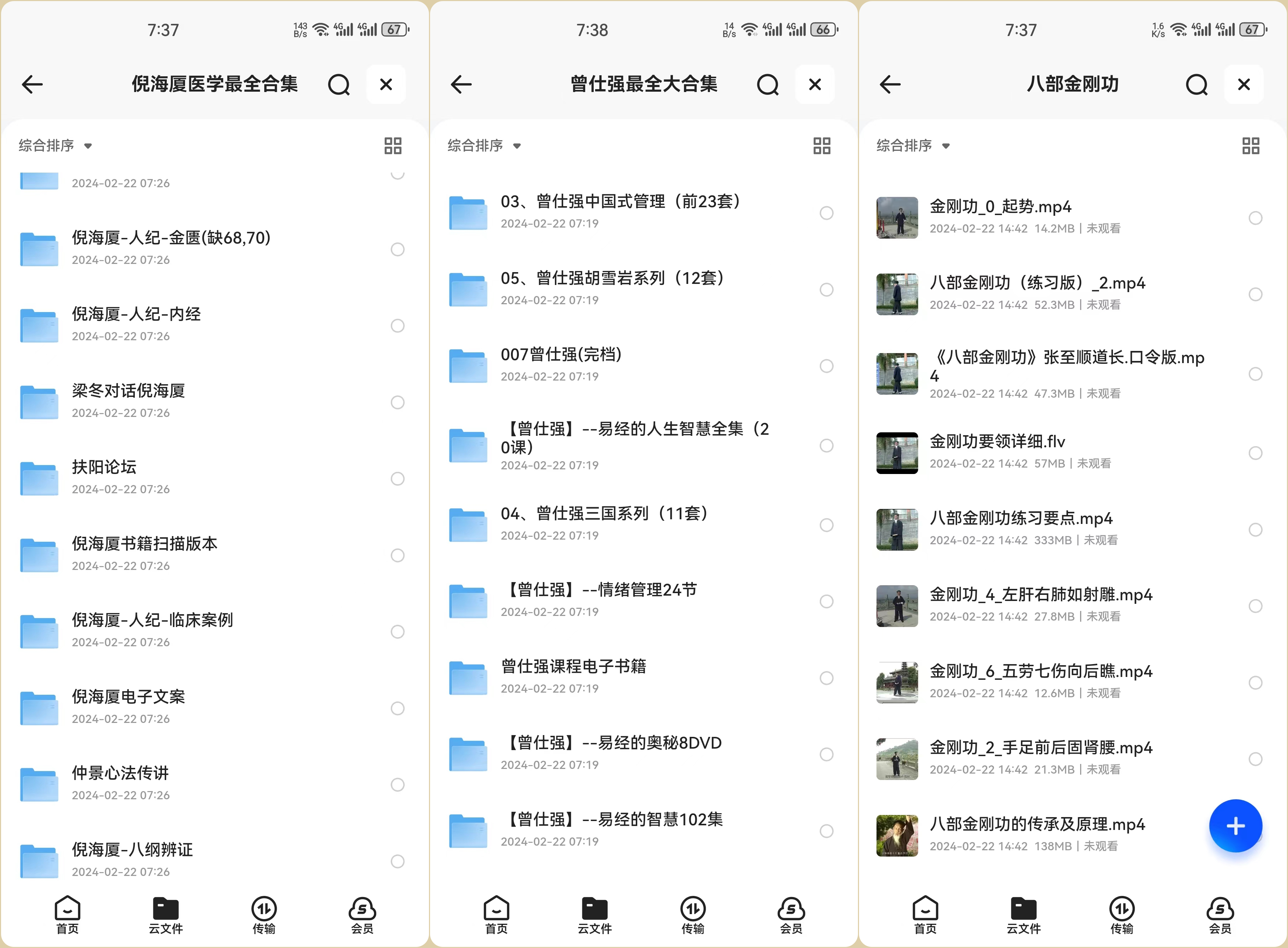Search inside 倪海厦医学最全合集 folder
The height and width of the screenshot is (948, 1288).
click(338, 85)
